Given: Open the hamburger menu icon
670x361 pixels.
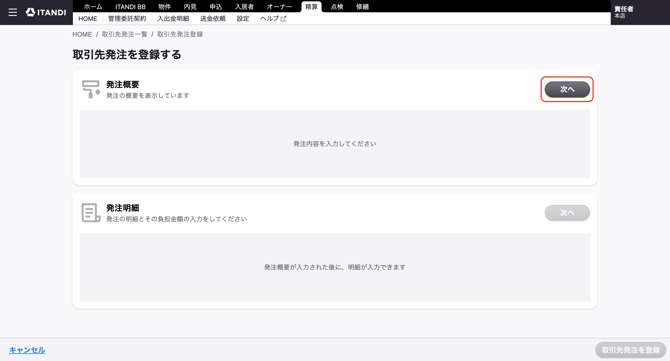Looking at the screenshot, I should pyautogui.click(x=13, y=12).
